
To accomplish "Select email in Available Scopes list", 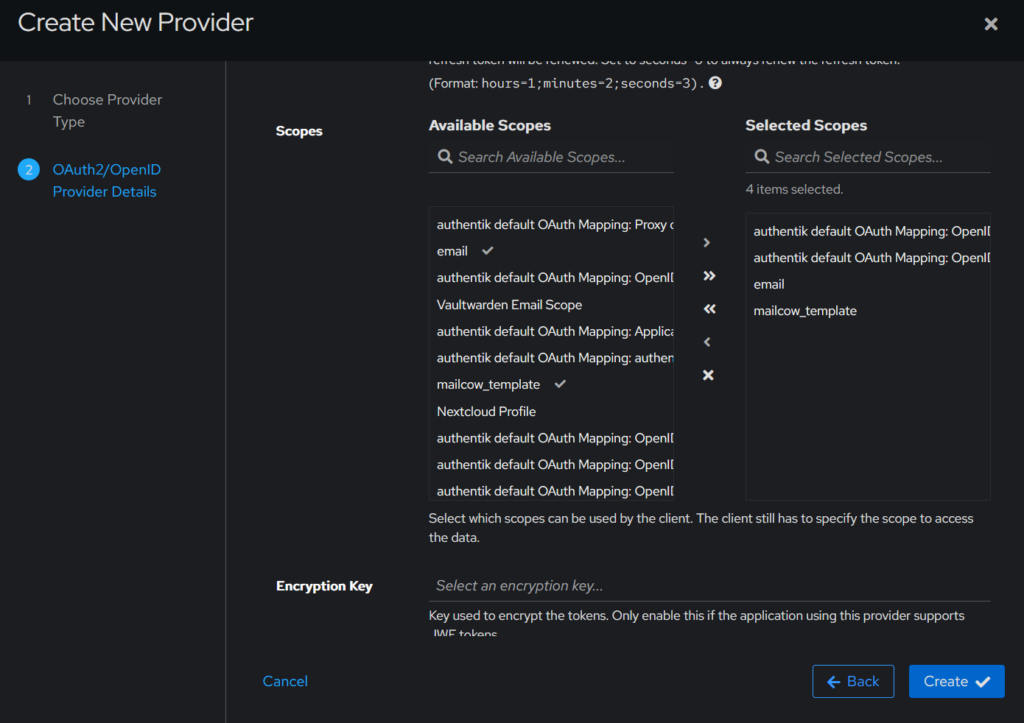I will point(551,251).
